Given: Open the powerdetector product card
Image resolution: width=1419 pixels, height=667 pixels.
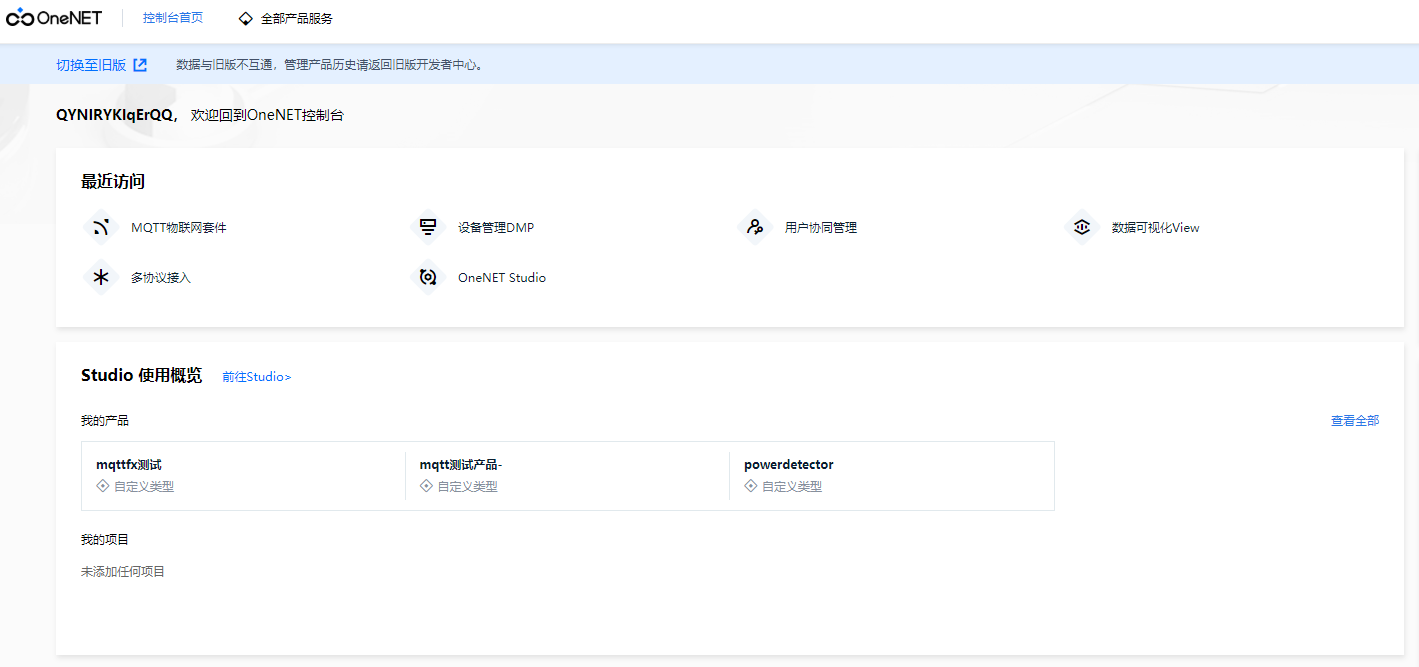Looking at the screenshot, I should [x=892, y=476].
